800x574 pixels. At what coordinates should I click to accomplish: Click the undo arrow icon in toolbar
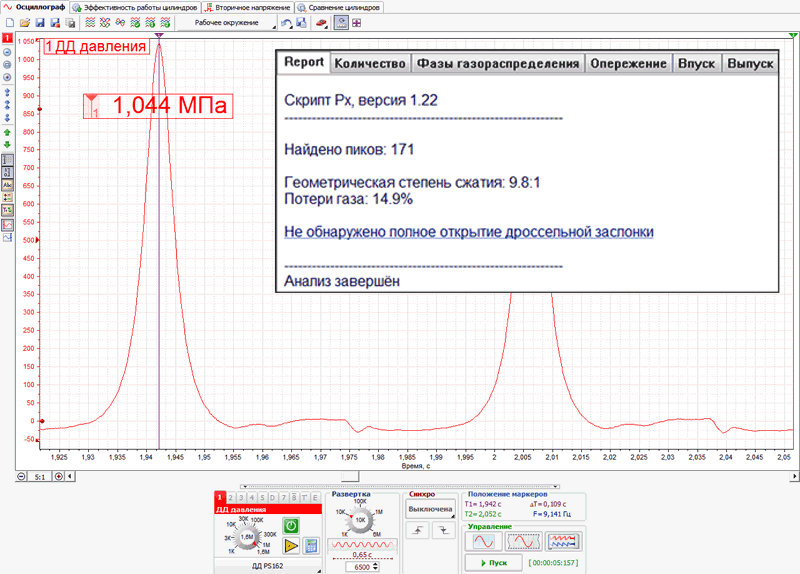(x=286, y=23)
